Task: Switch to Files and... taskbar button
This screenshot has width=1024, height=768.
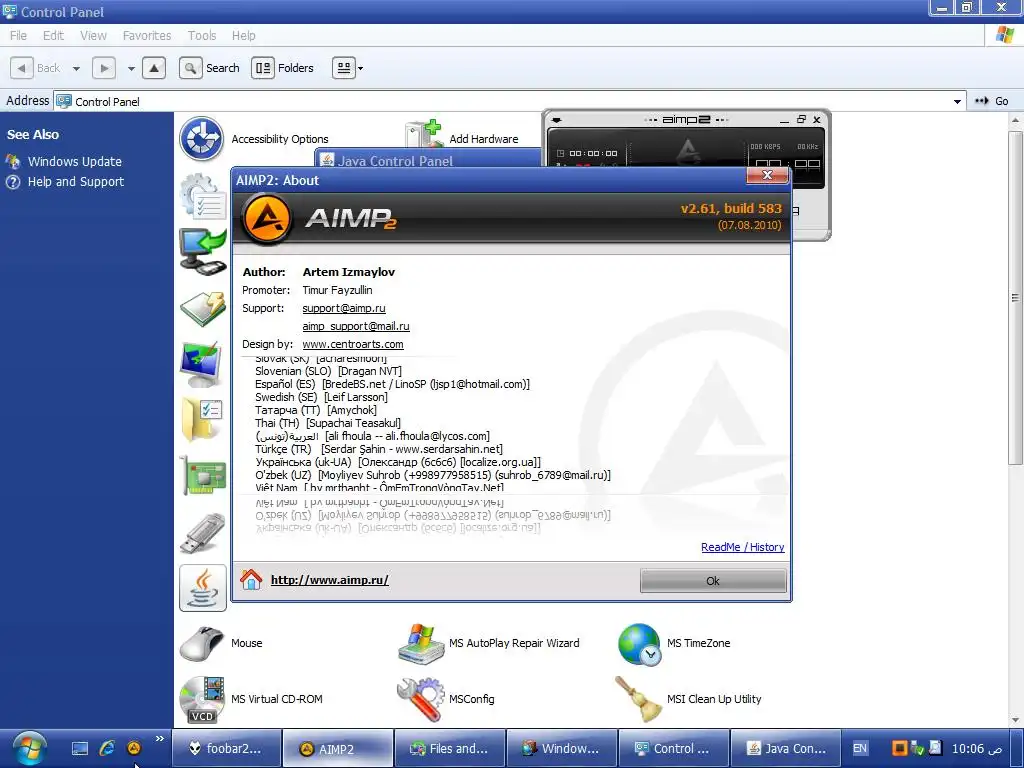Action: [449, 748]
